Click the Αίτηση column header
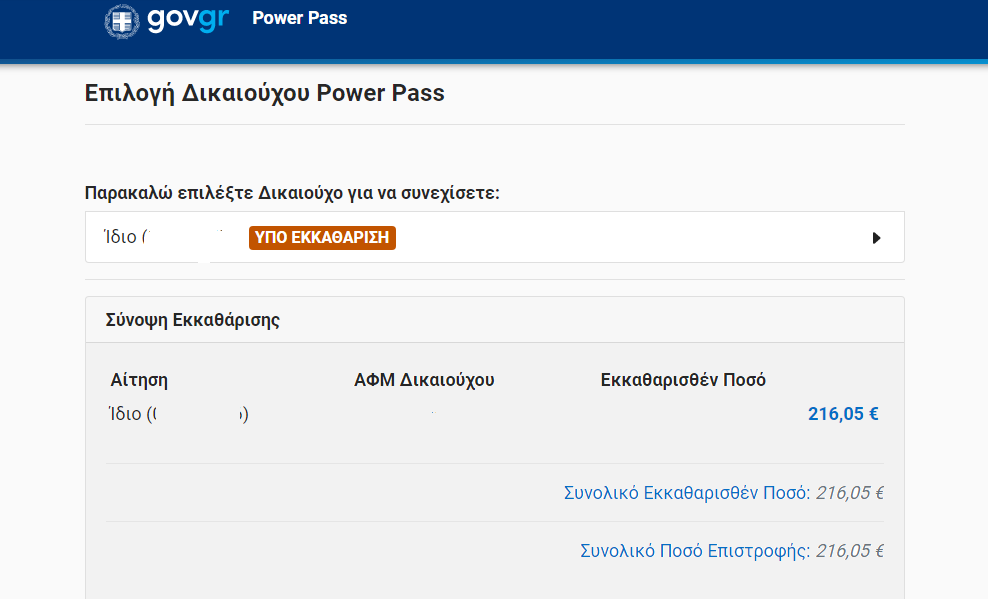This screenshot has width=988, height=599. pos(139,380)
